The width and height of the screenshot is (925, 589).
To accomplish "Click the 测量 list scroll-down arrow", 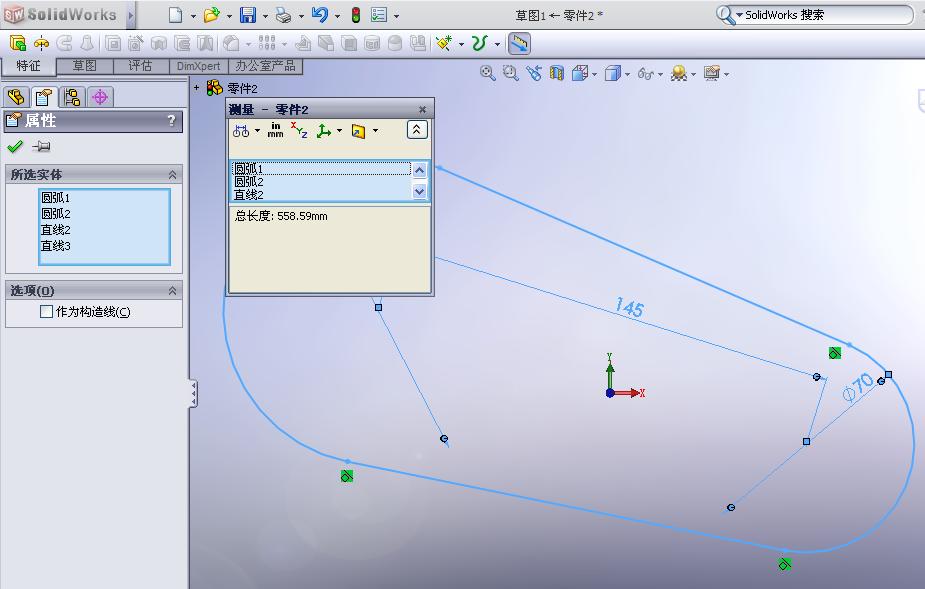I will pyautogui.click(x=419, y=191).
